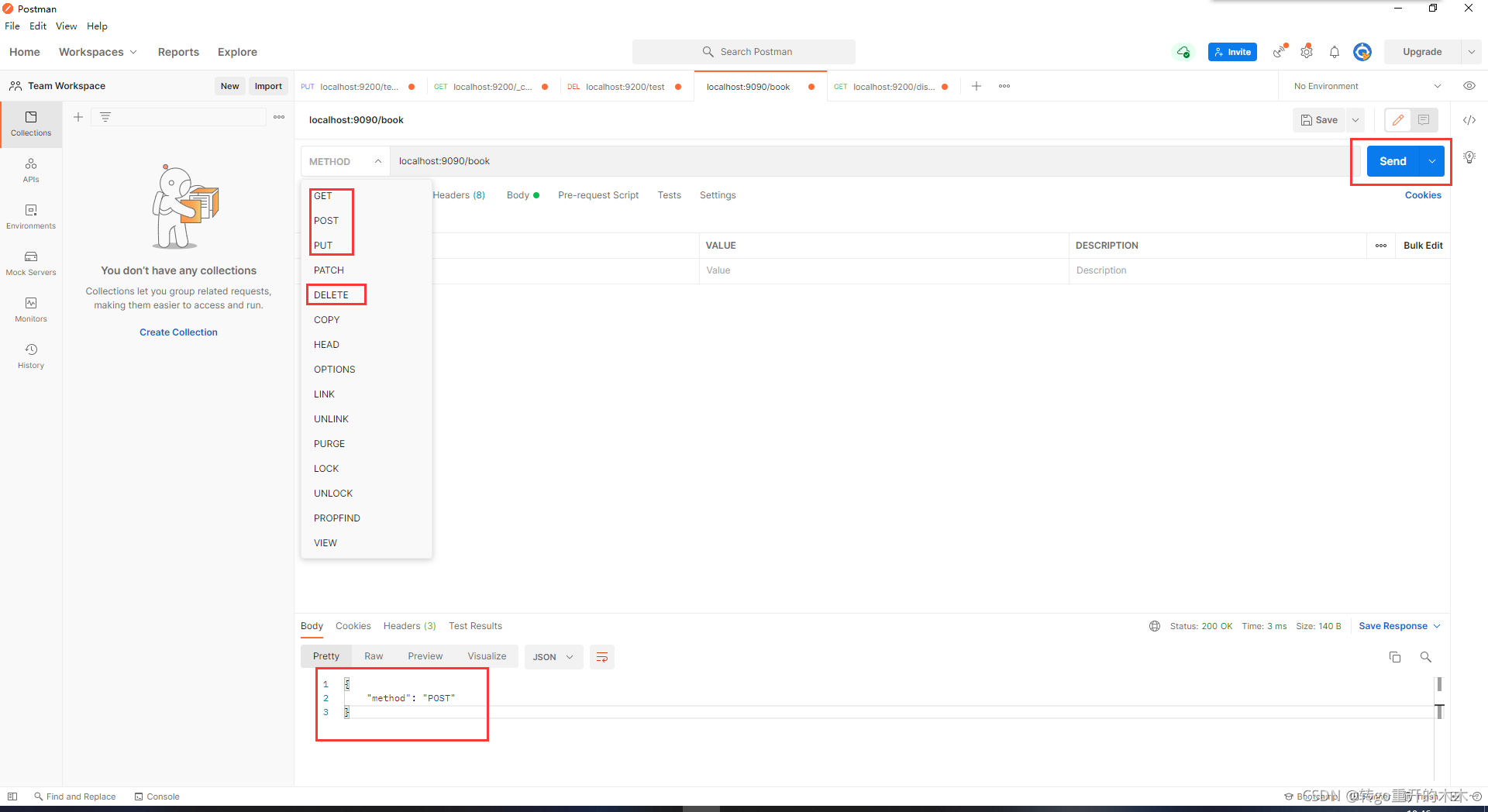Switch to the Raw response view
This screenshot has height=812, width=1488.
pyautogui.click(x=374, y=656)
